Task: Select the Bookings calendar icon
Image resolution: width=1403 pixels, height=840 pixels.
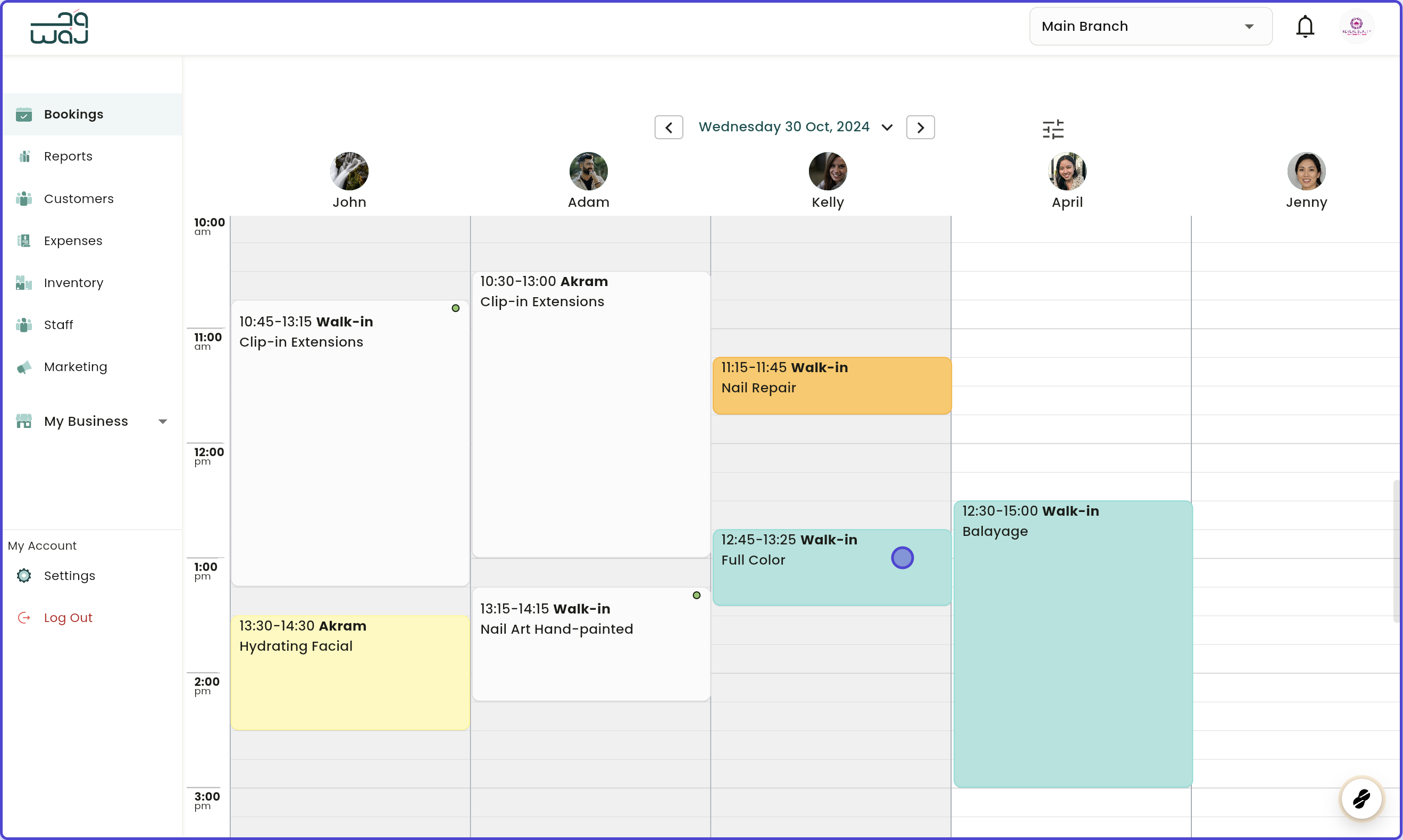Action: [24, 114]
